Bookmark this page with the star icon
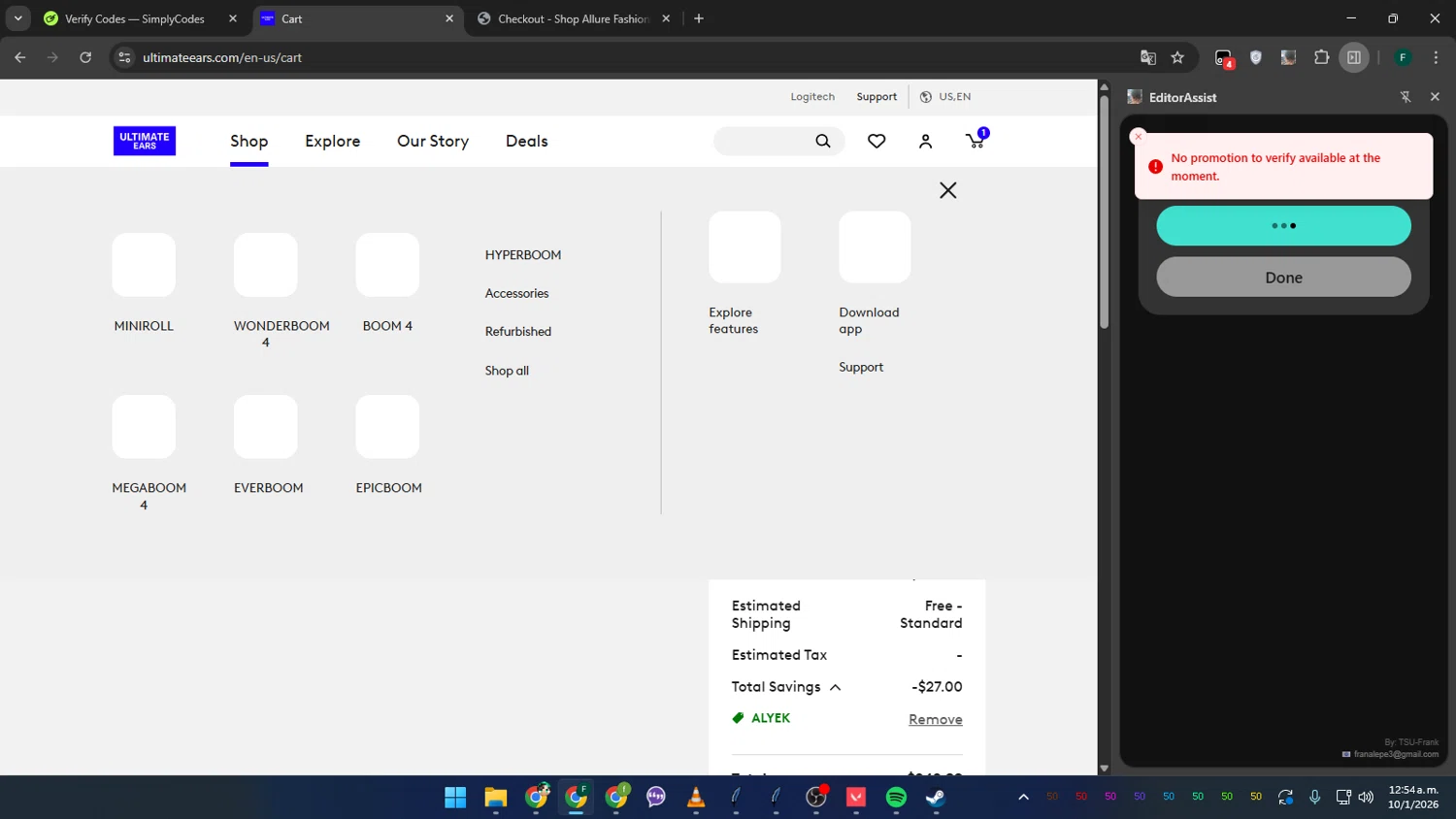1456x819 pixels. 1177,57
